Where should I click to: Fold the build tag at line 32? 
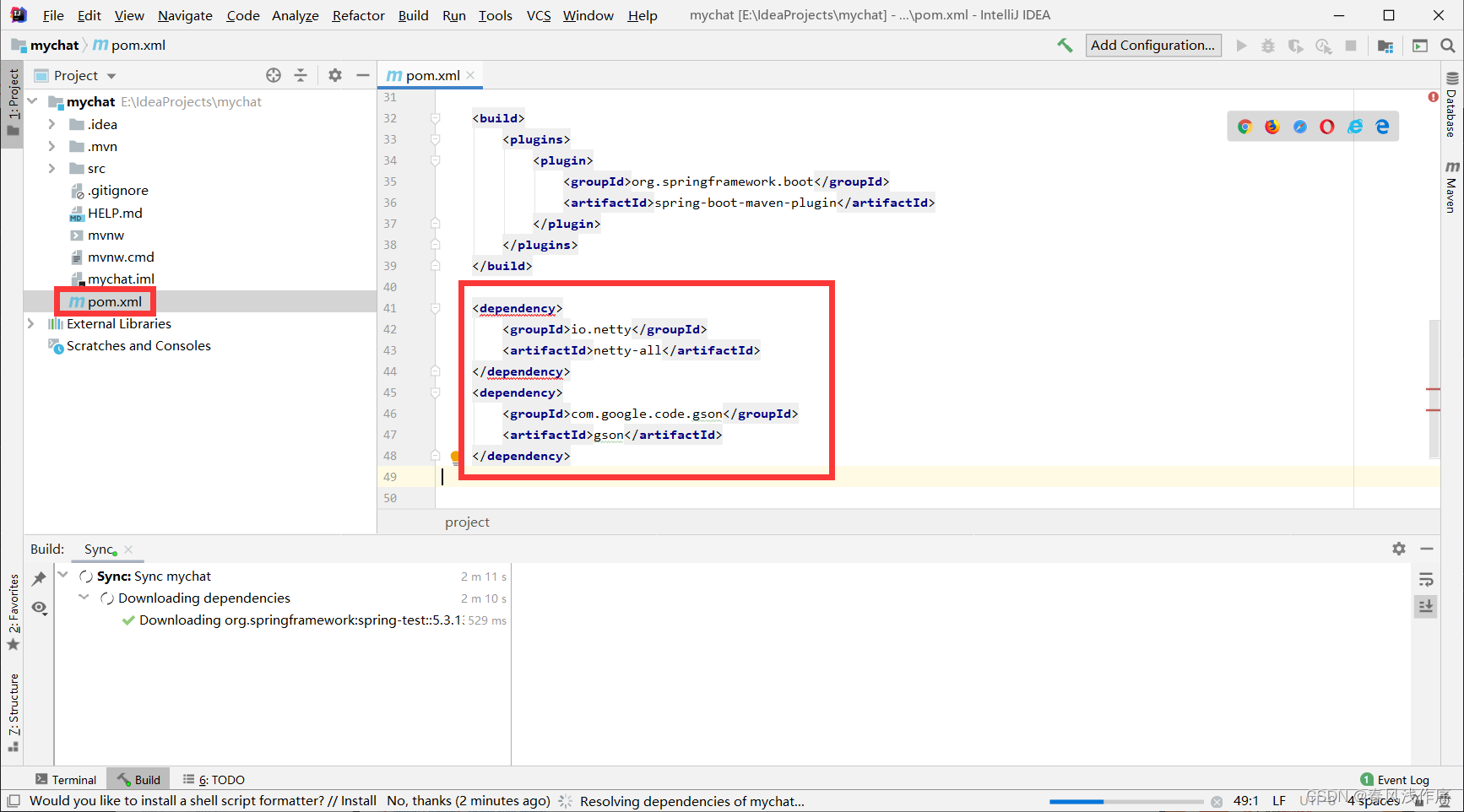(x=436, y=118)
